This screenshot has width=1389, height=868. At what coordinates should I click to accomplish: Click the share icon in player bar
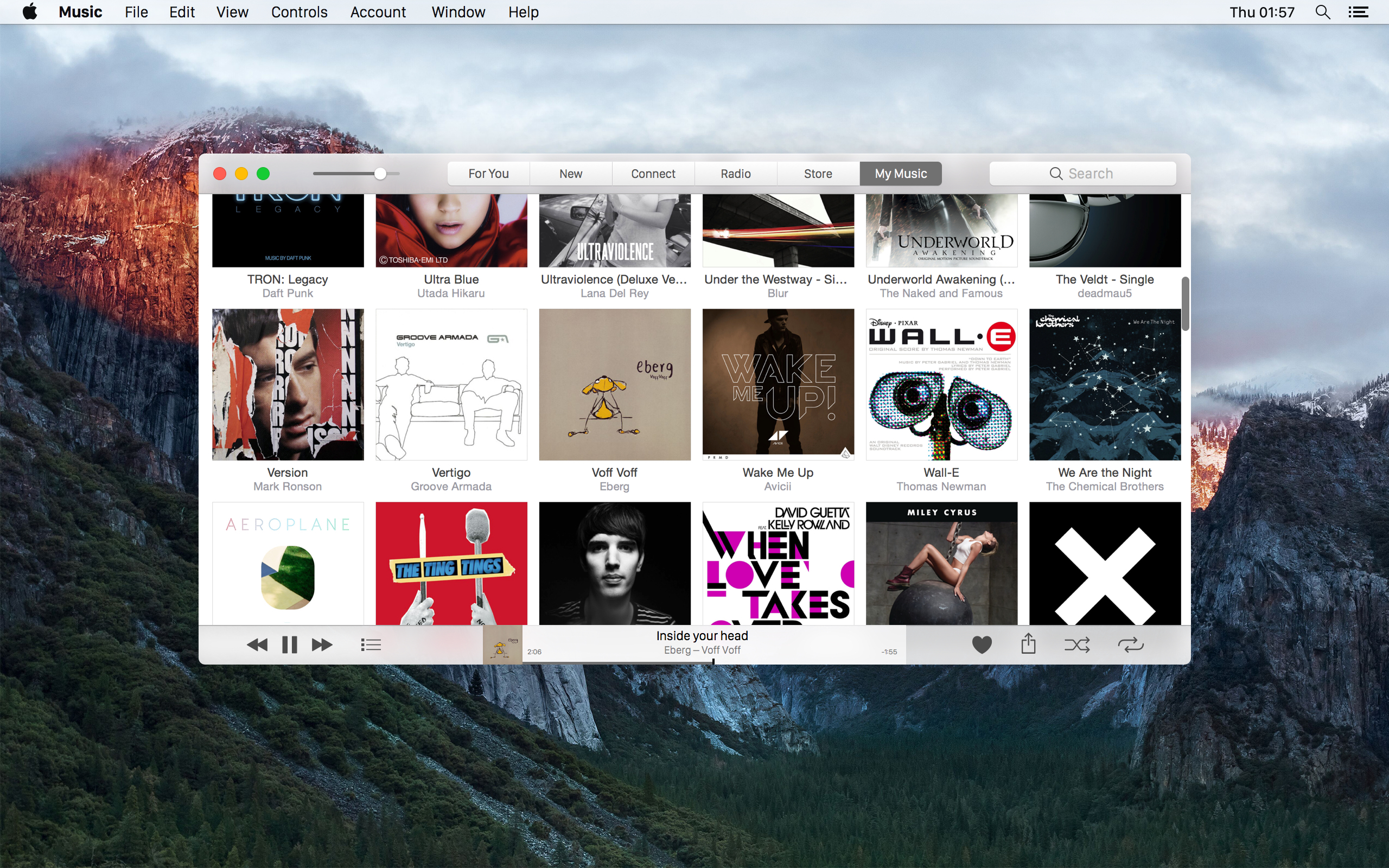tap(1028, 644)
